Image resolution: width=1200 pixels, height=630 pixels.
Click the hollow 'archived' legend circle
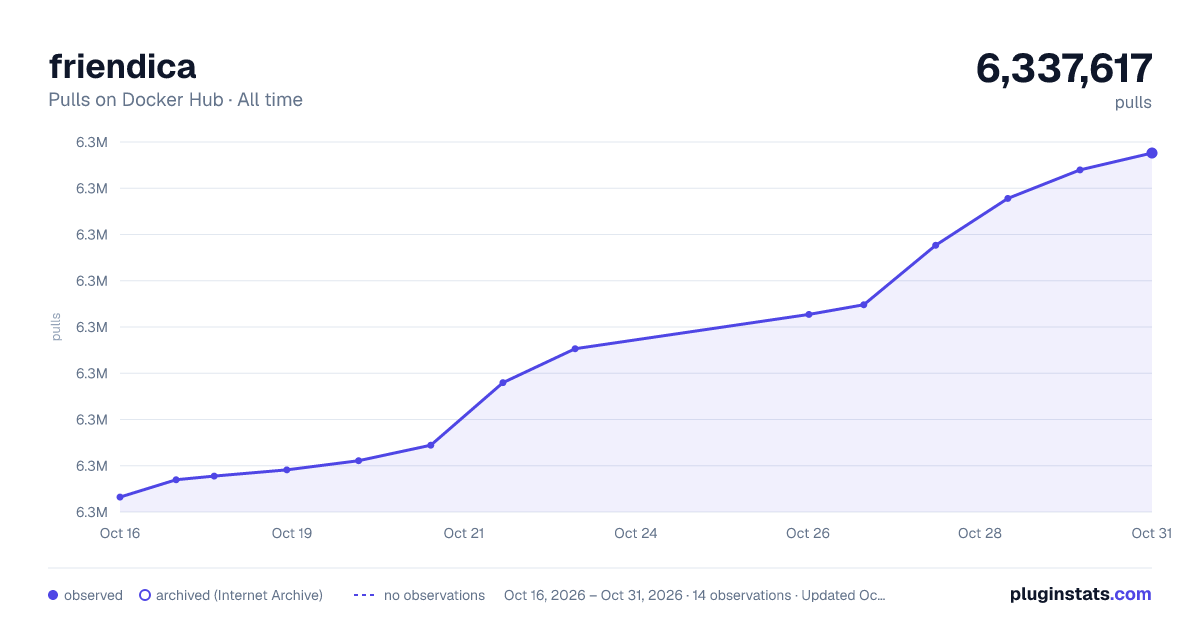point(145,595)
